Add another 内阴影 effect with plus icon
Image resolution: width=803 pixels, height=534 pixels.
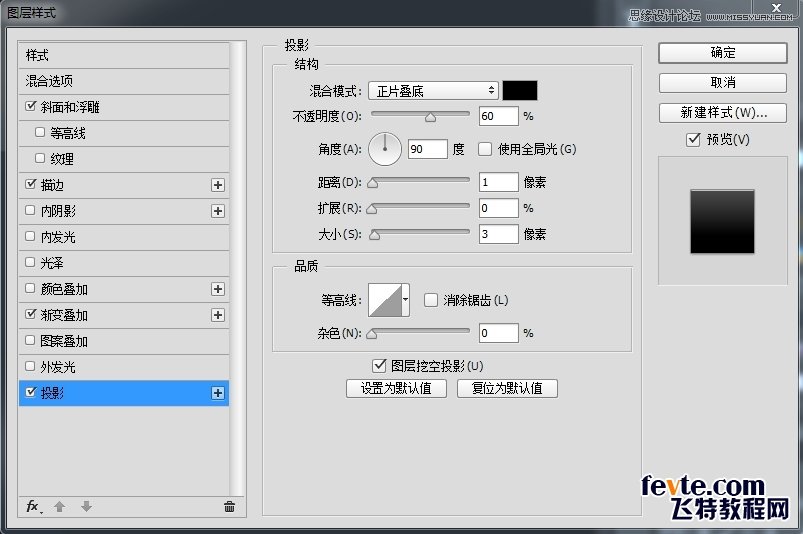(x=218, y=211)
